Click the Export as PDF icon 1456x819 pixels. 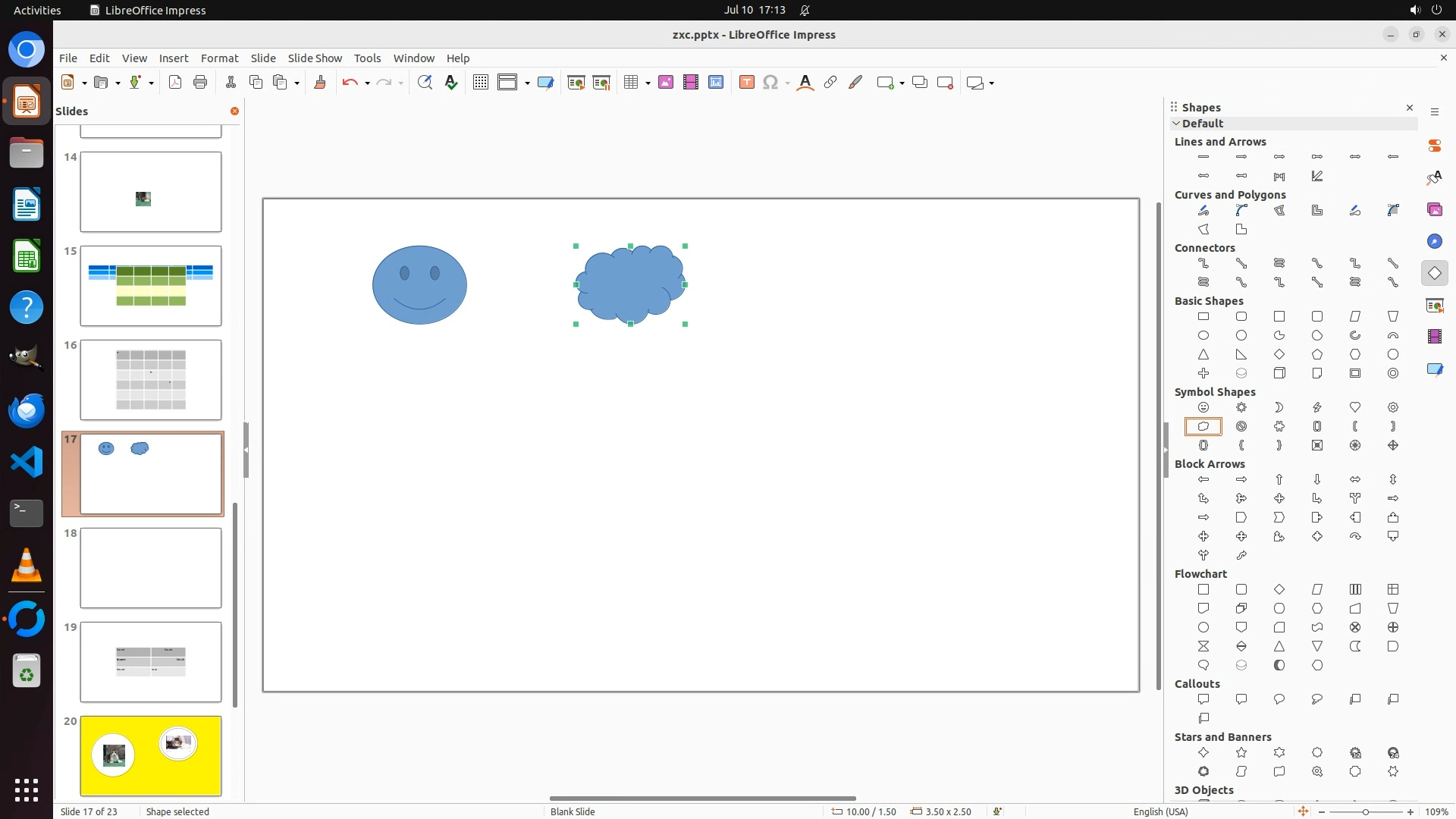(175, 83)
